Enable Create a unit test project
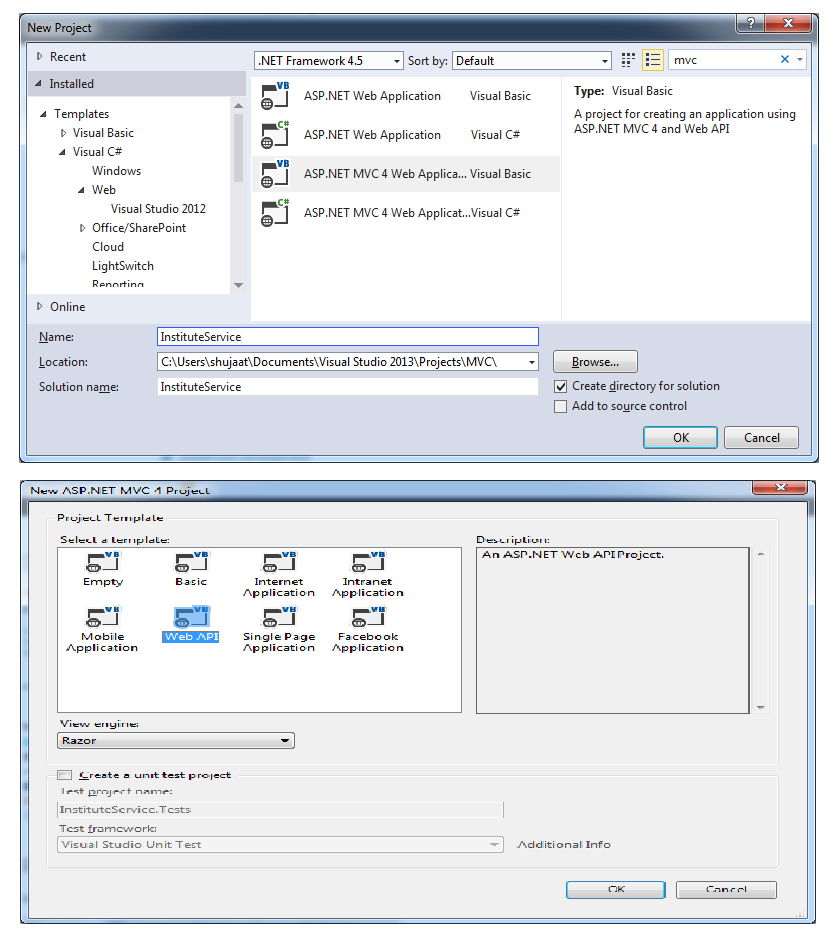Viewport: 837px width, 941px height. (65, 775)
